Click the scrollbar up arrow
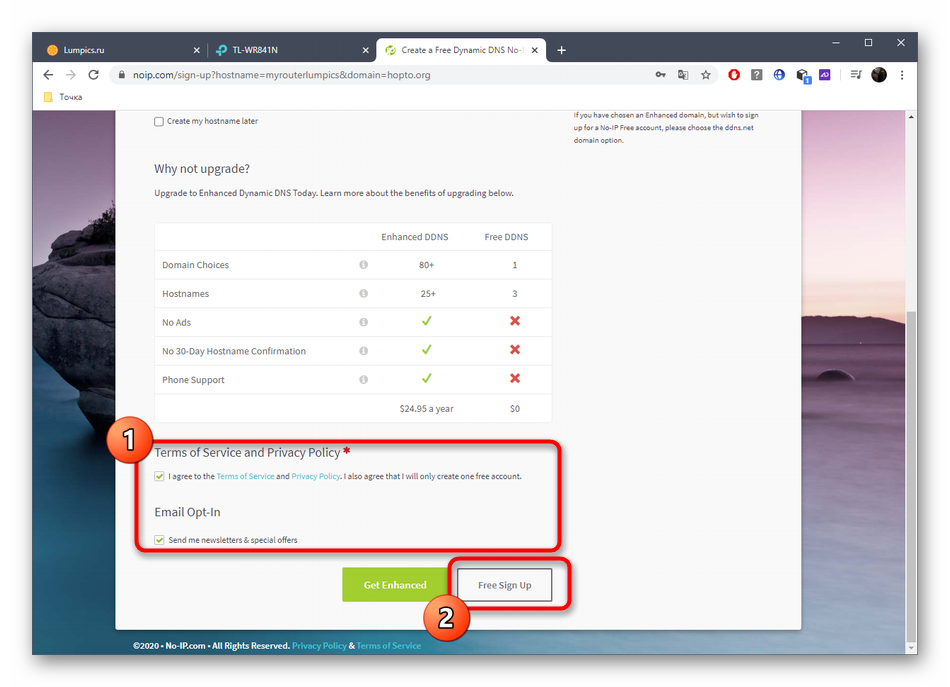 pyautogui.click(x=911, y=116)
